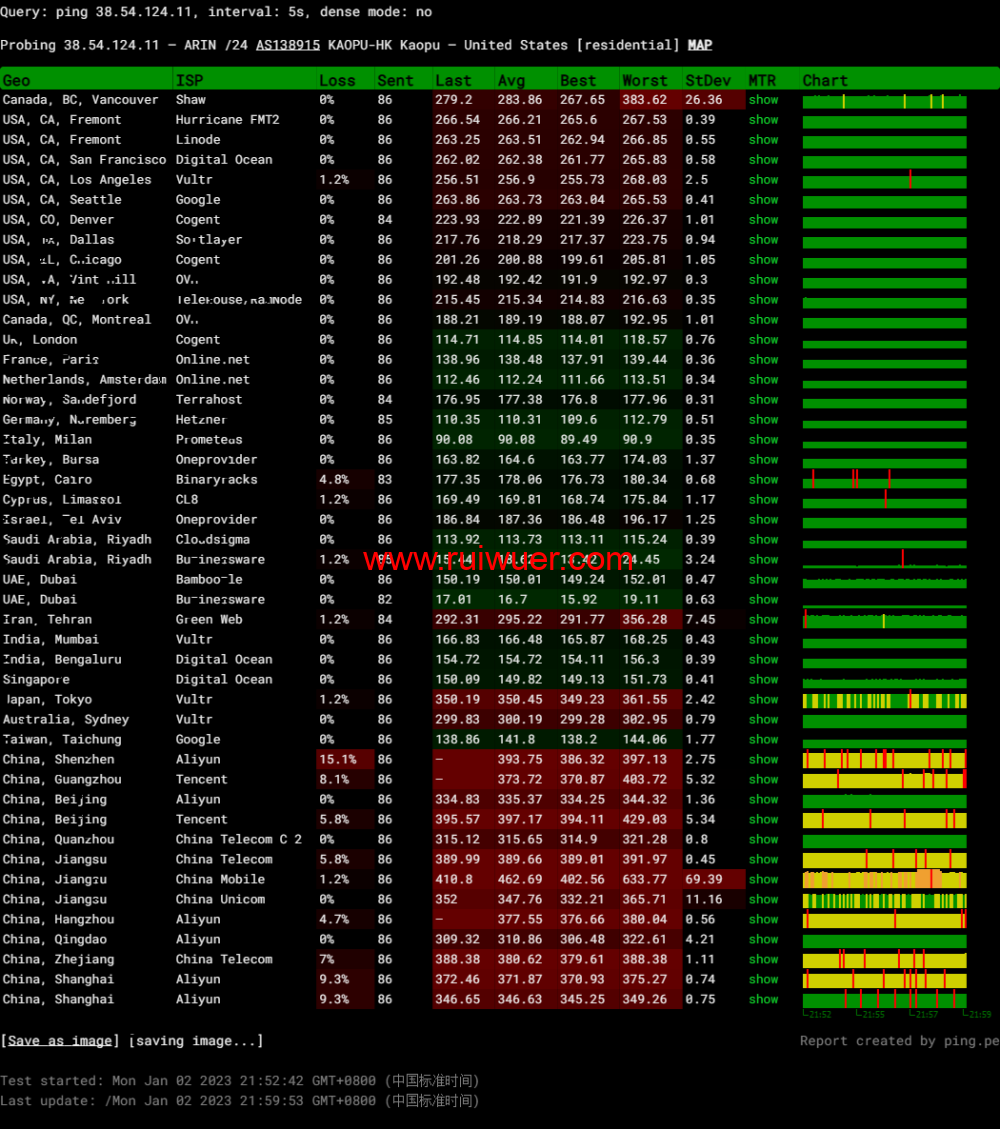Click the ISP column header

pyautogui.click(x=189, y=80)
